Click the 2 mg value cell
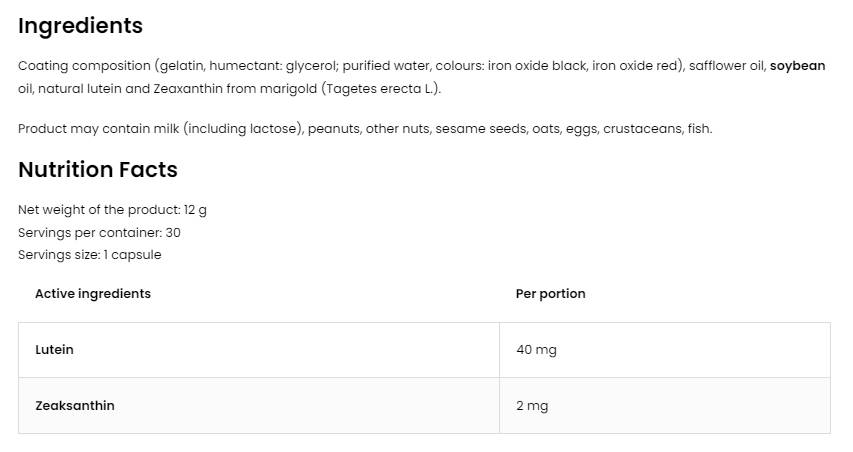The height and width of the screenshot is (452, 853). coord(532,406)
